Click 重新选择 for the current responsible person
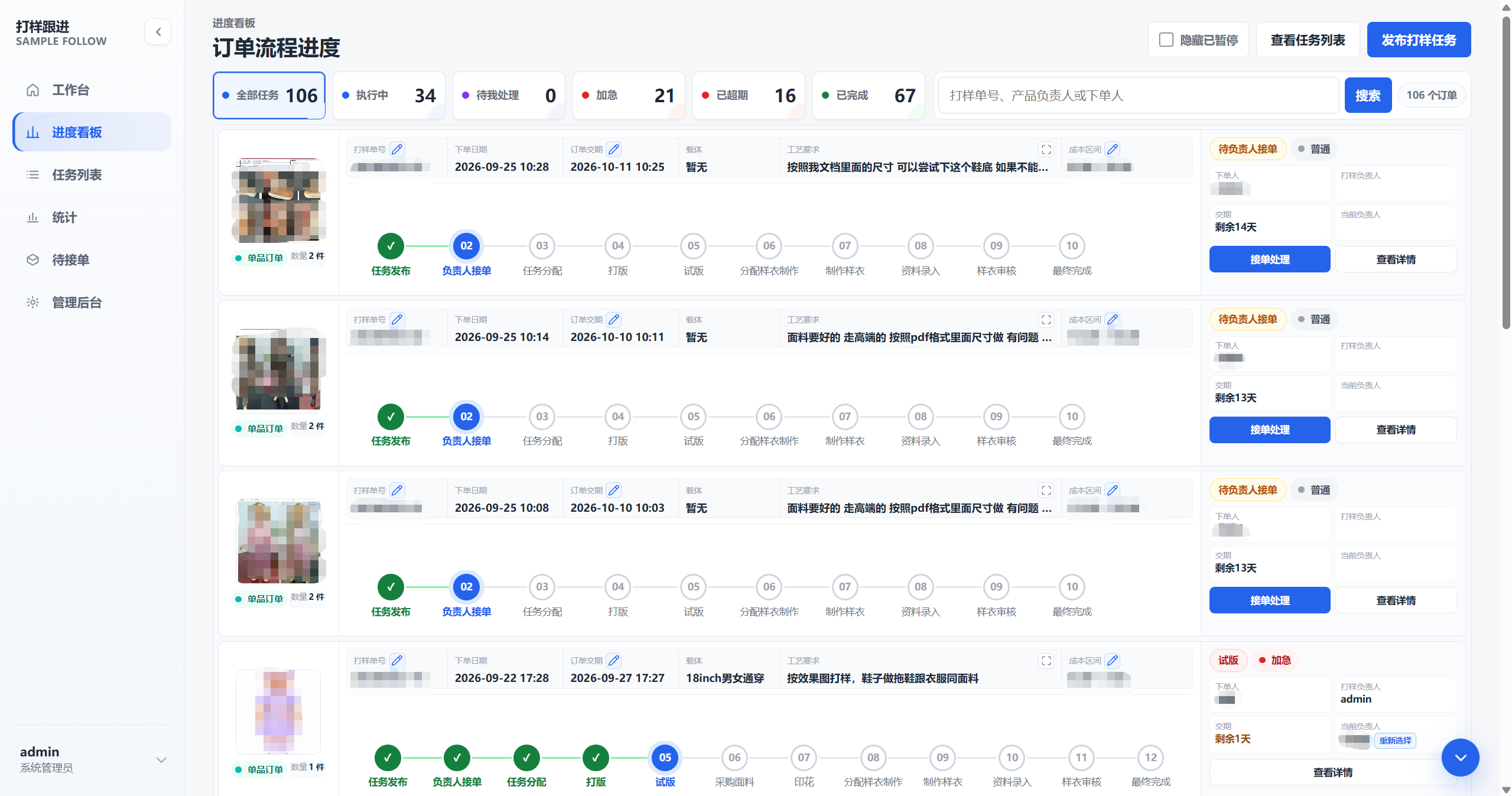 click(1395, 740)
